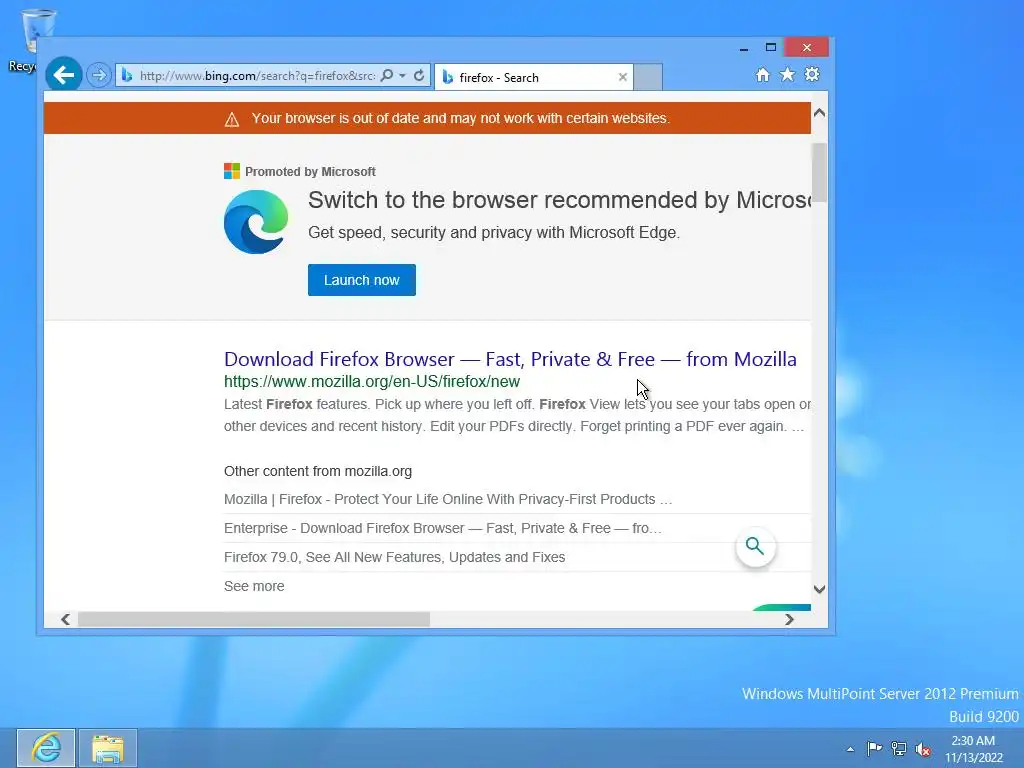Click the vertical scrollbar up arrow
This screenshot has height=768, width=1024.
820,113
